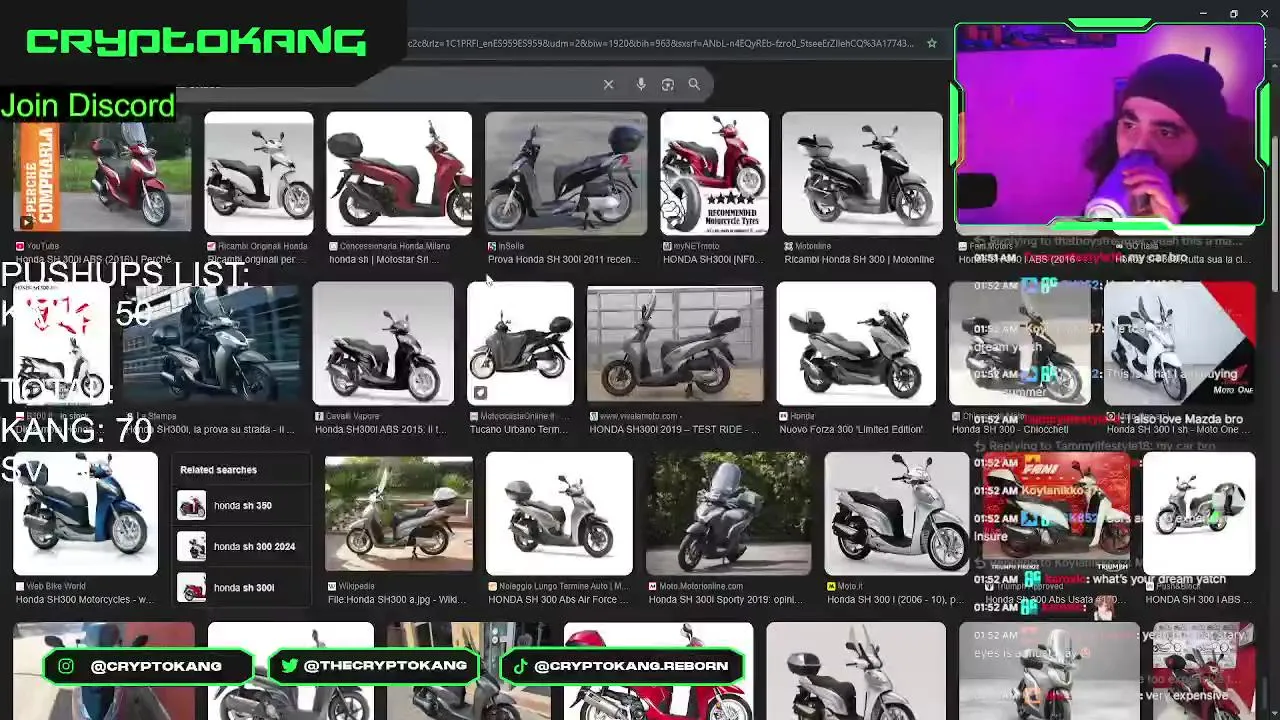The image size is (1280, 720).
Task: Select related search honda sh 300 2024
Action: coord(241,547)
